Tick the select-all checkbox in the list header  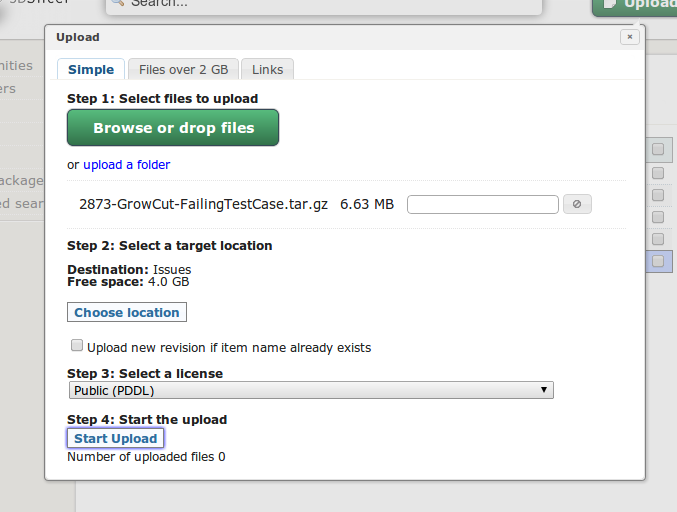click(658, 150)
